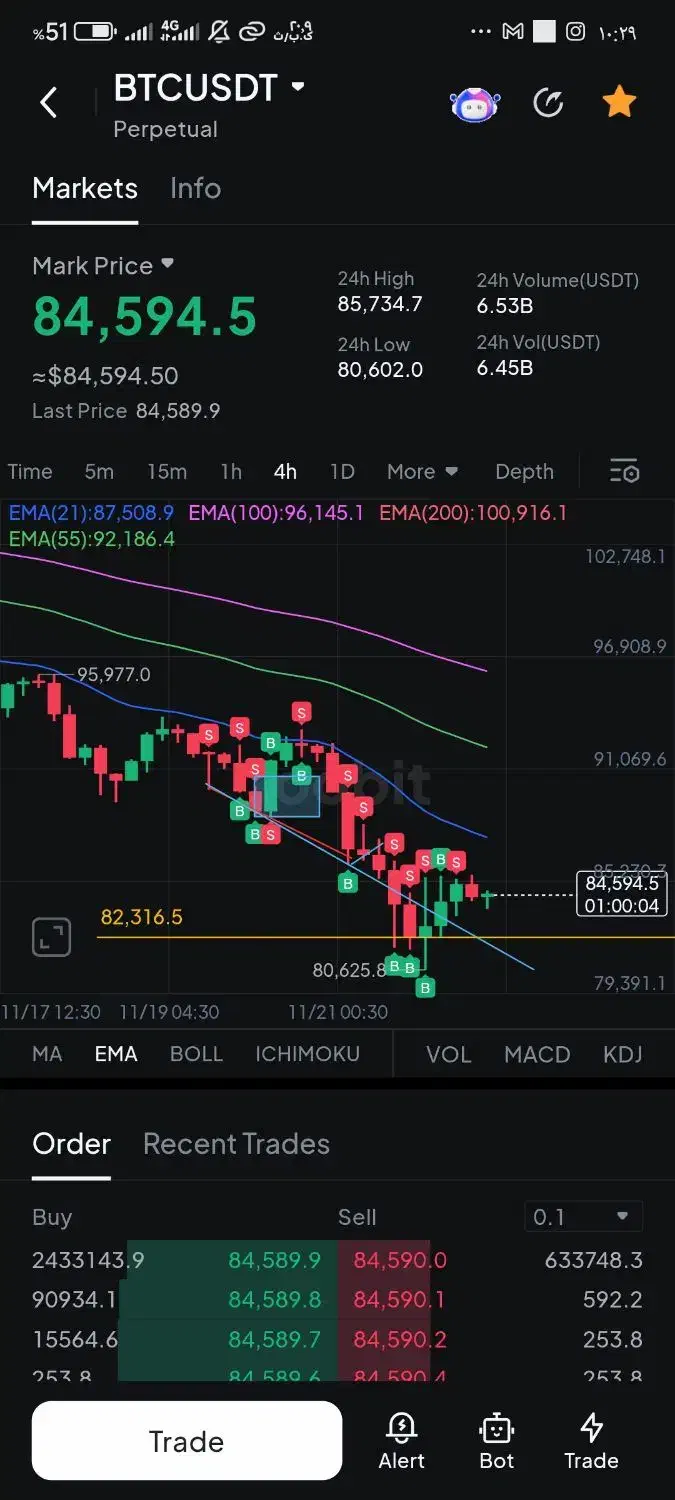The width and height of the screenshot is (675, 1500).
Task: Tap the Perpetual contract label
Action: (x=165, y=129)
